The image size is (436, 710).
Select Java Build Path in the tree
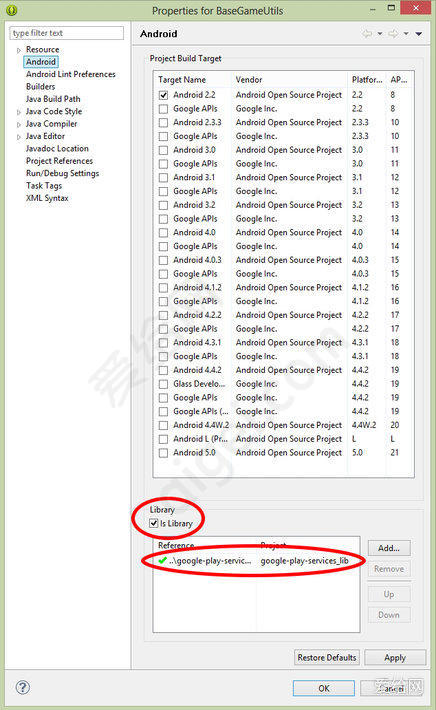(53, 99)
